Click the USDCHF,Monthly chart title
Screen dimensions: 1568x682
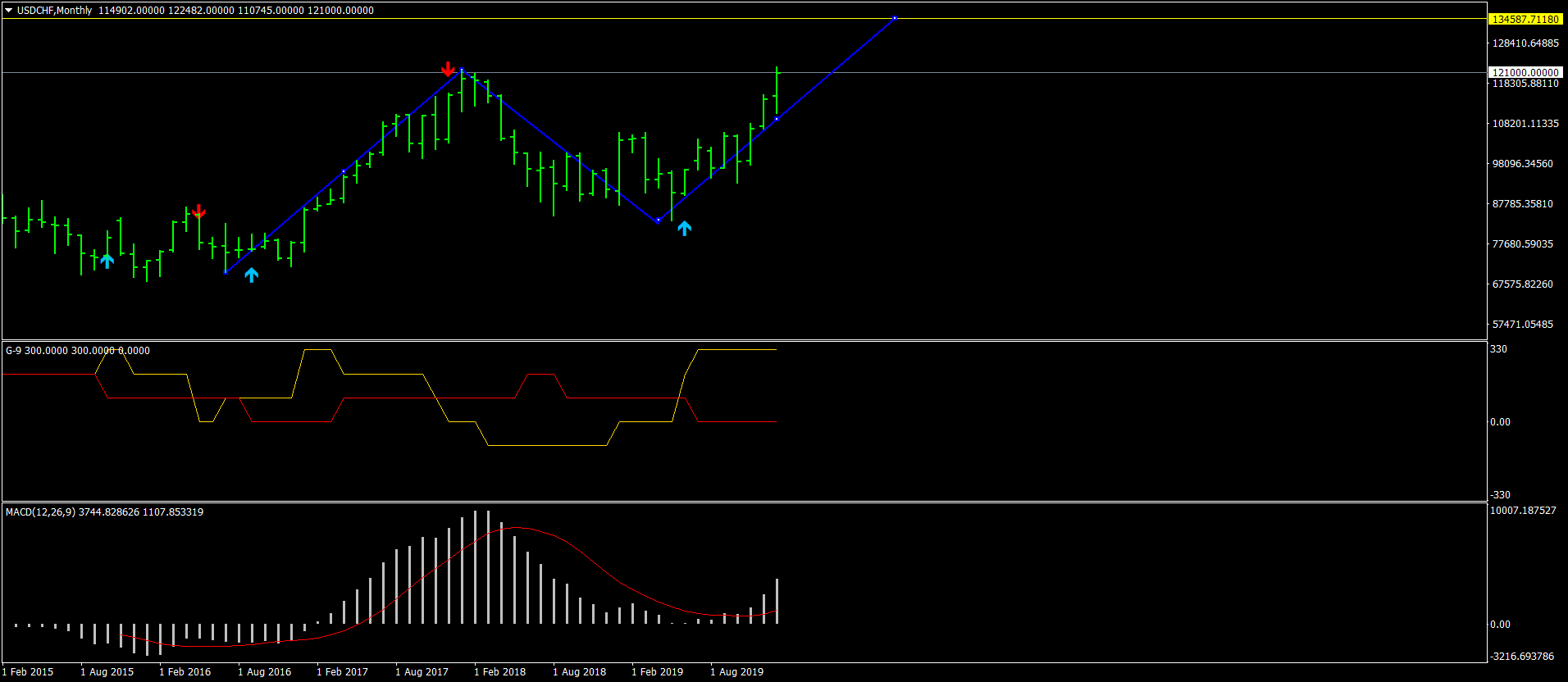54,11
